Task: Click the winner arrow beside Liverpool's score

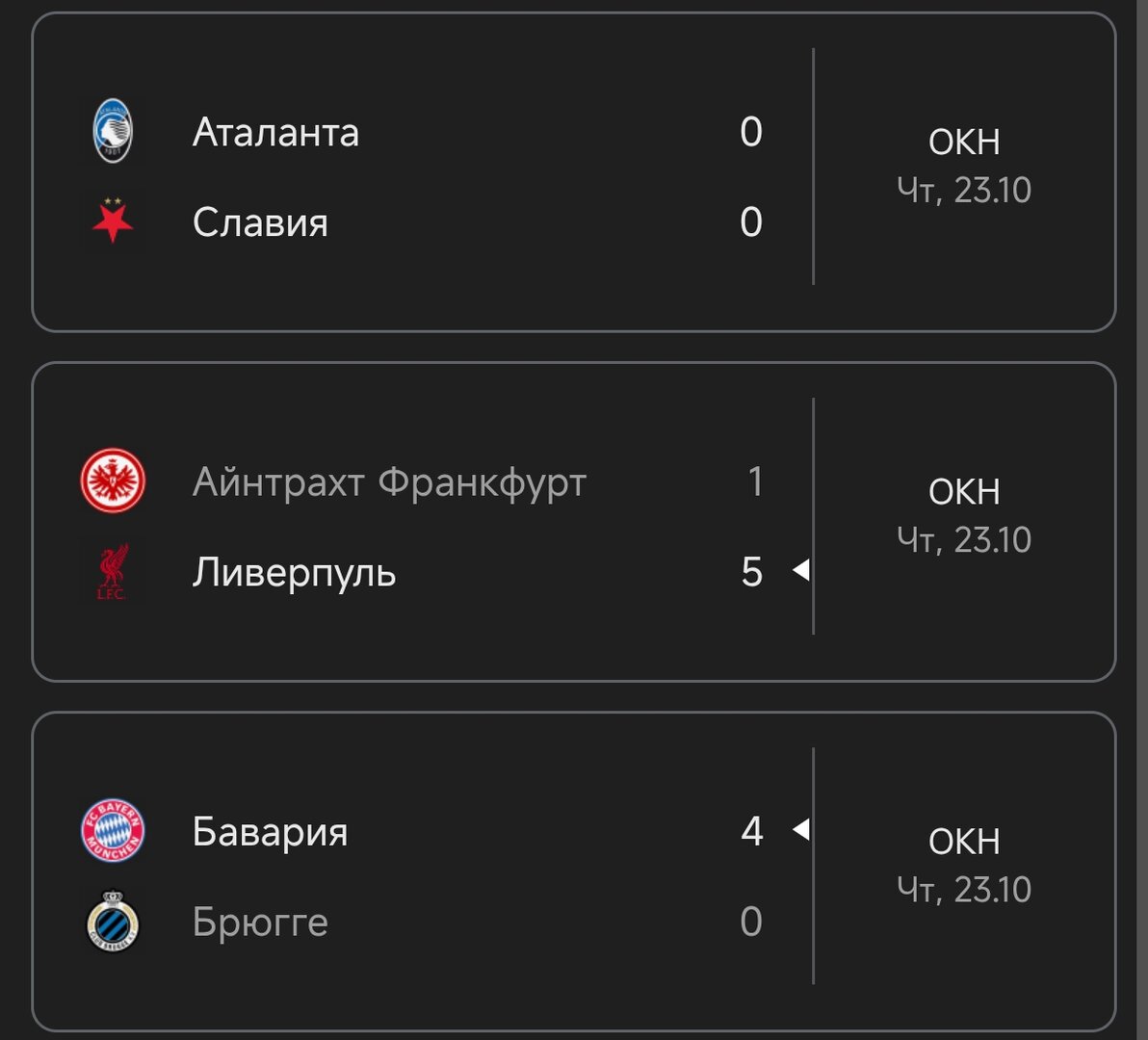Action: pos(800,571)
